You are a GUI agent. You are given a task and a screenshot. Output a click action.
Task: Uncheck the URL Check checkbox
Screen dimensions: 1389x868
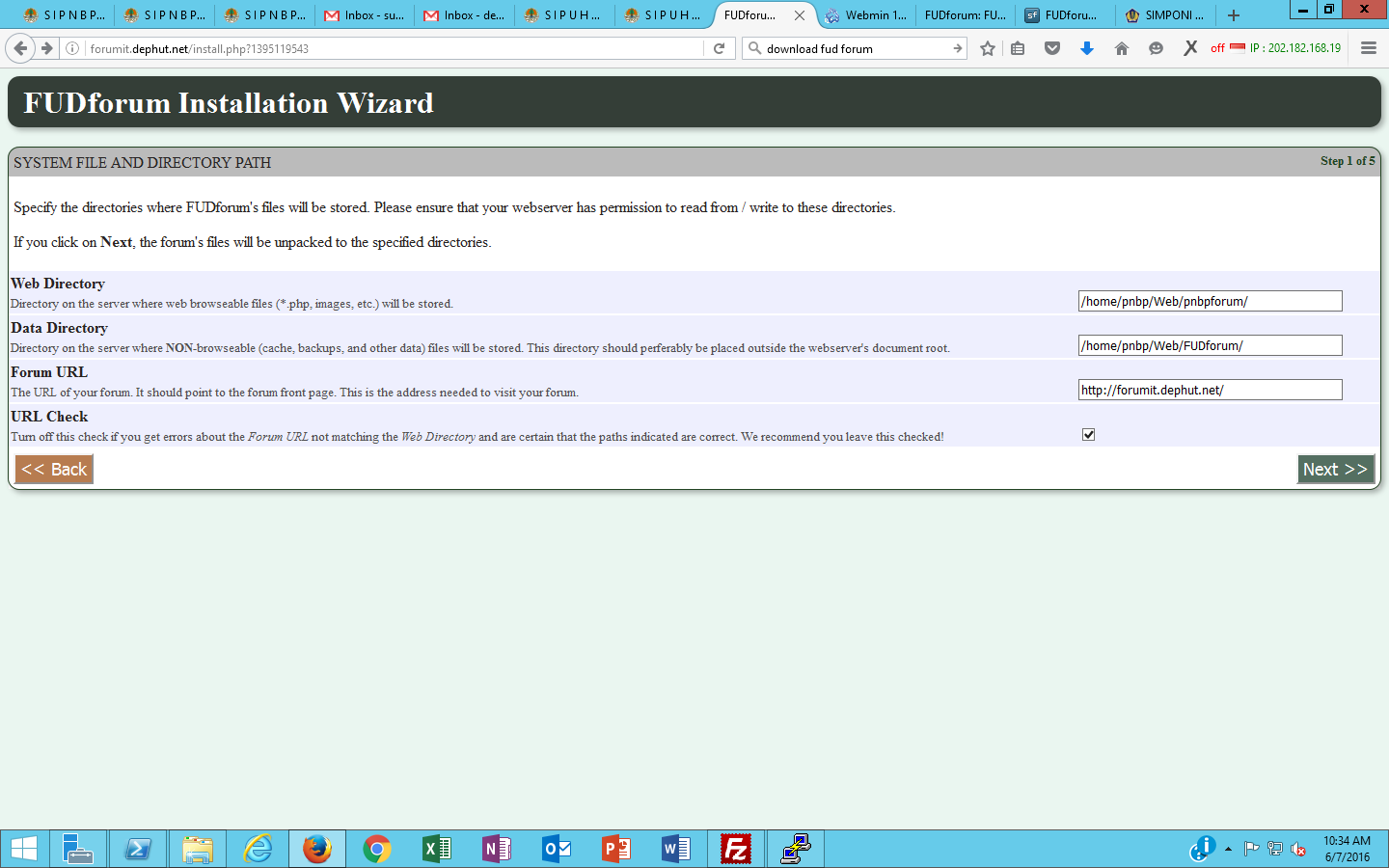coord(1088,434)
